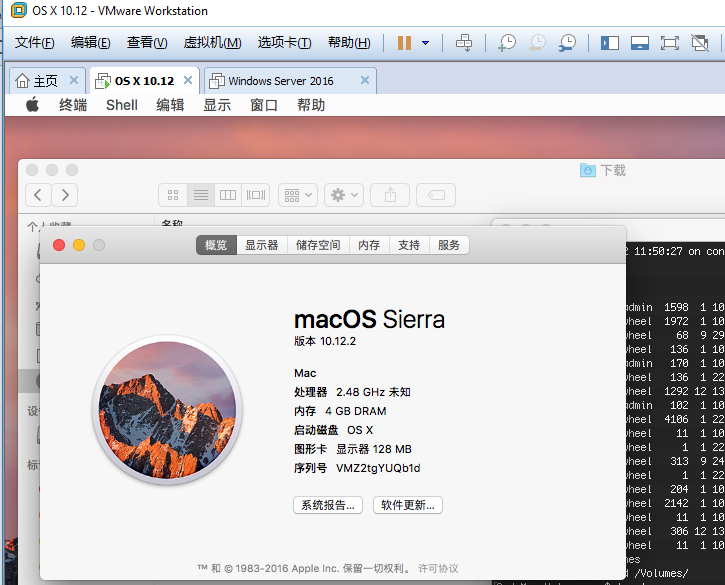The width and height of the screenshot is (725, 585).
Task: Toggle VMware library sidebar view icon
Action: (610, 43)
